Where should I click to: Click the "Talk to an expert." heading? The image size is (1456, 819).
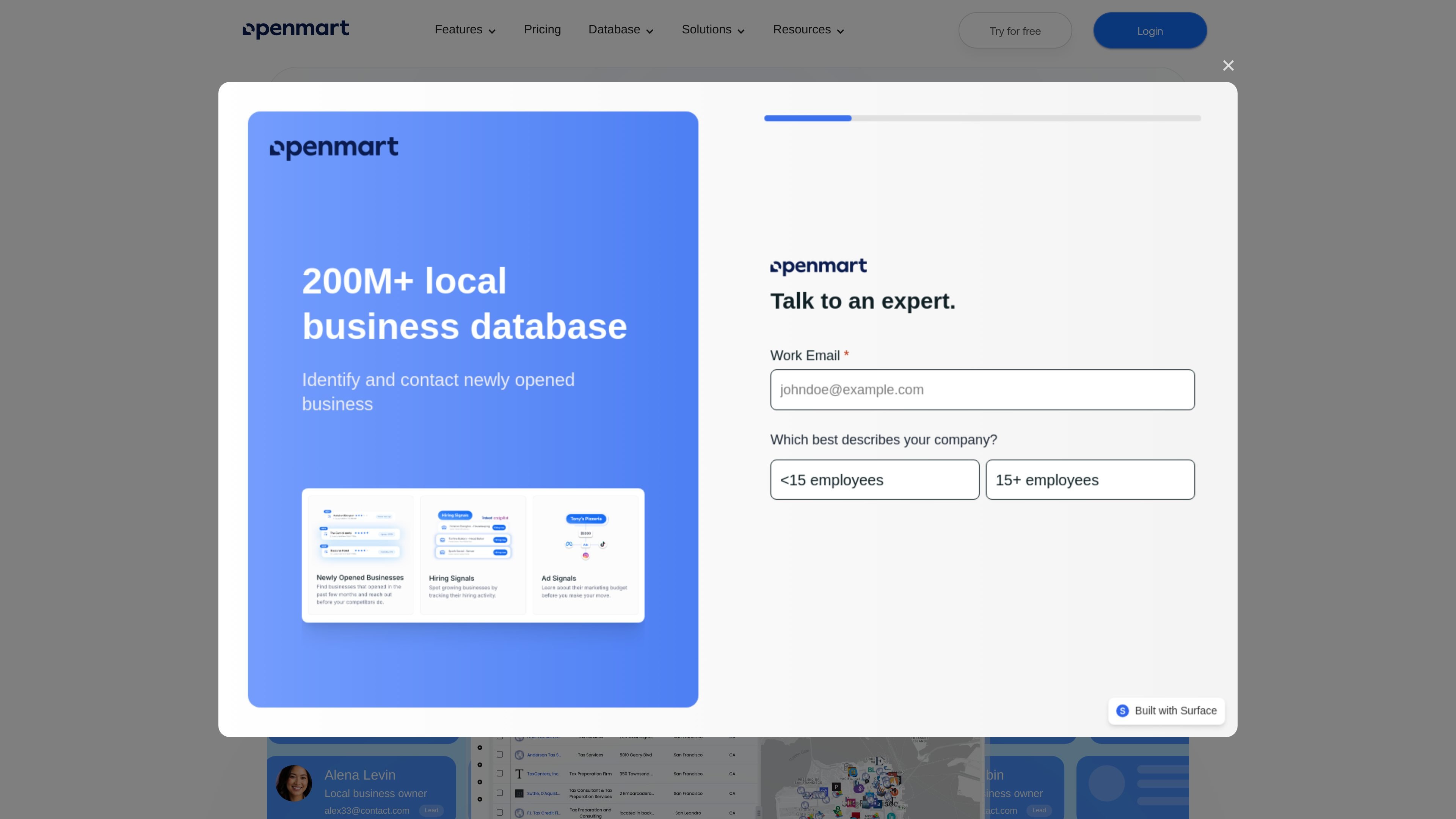(x=863, y=301)
